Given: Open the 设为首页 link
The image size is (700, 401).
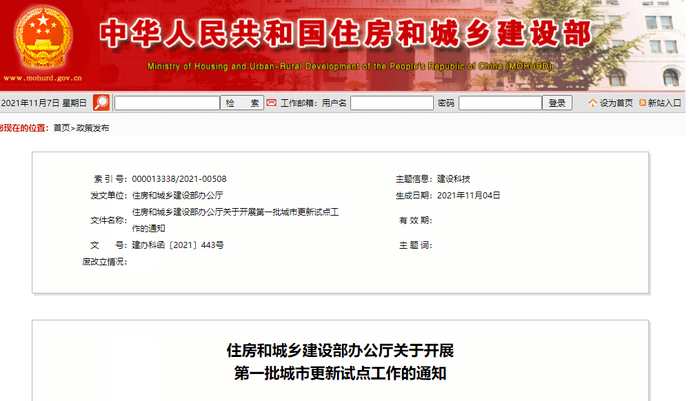Looking at the screenshot, I should point(616,103).
